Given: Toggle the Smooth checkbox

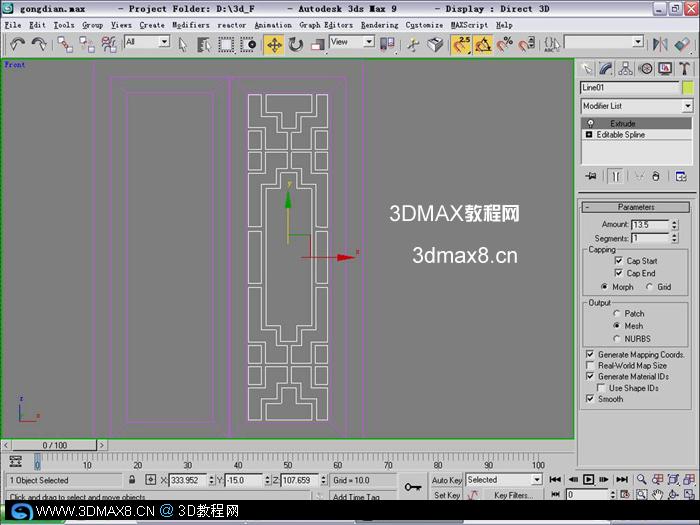Looking at the screenshot, I should pos(590,398).
